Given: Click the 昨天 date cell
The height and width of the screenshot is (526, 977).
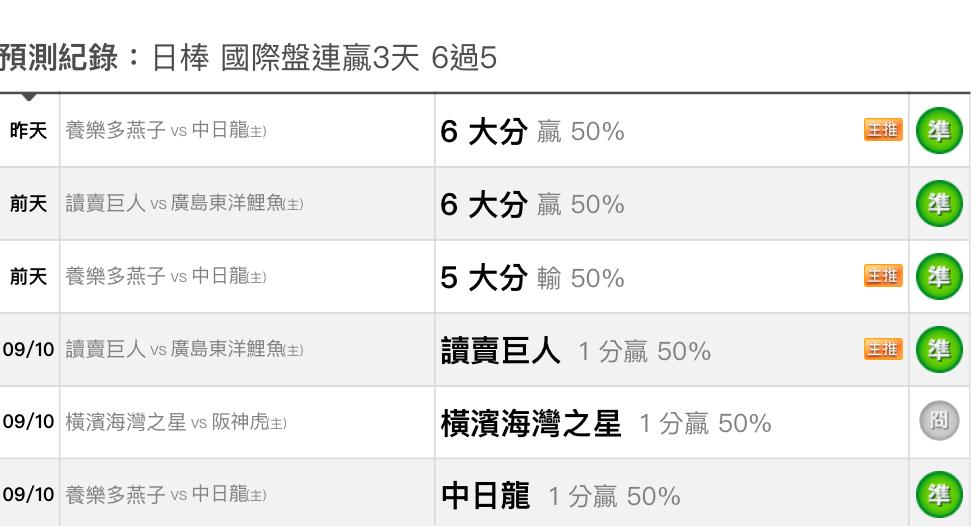Looking at the screenshot, I should click(29, 131).
